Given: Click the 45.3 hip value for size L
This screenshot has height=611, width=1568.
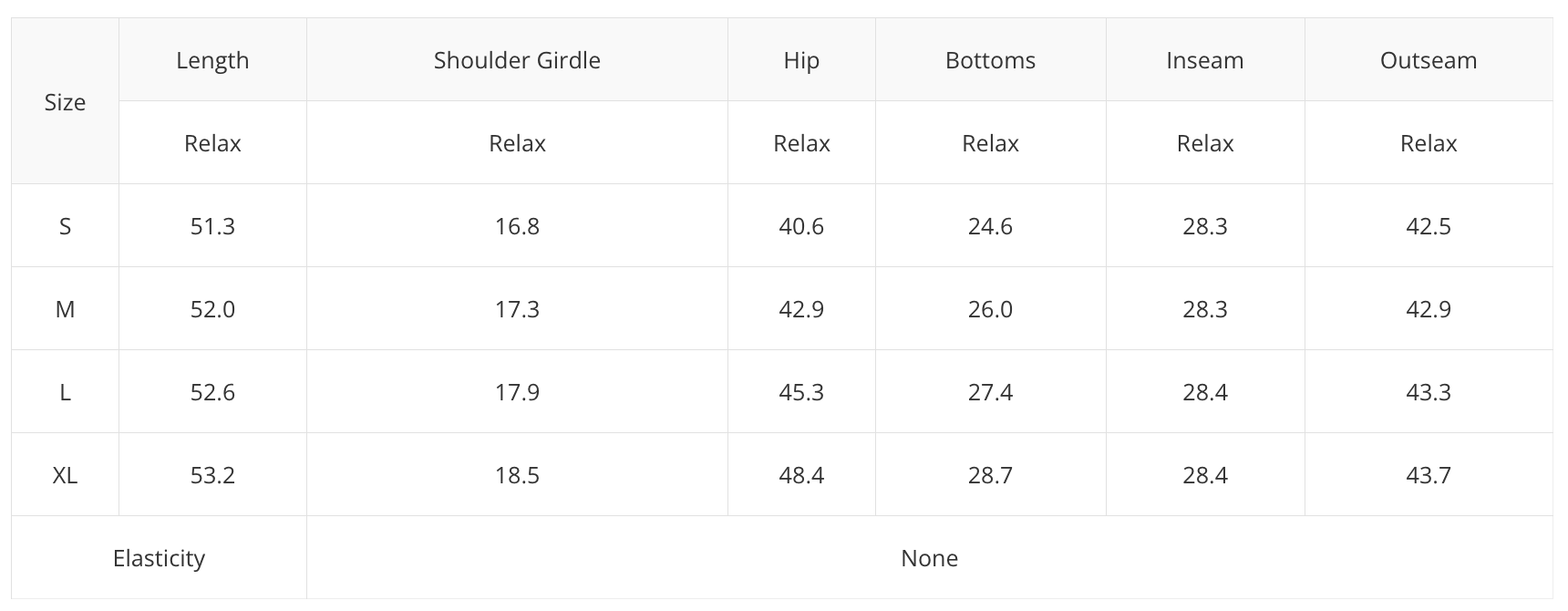Looking at the screenshot, I should coord(801,392).
